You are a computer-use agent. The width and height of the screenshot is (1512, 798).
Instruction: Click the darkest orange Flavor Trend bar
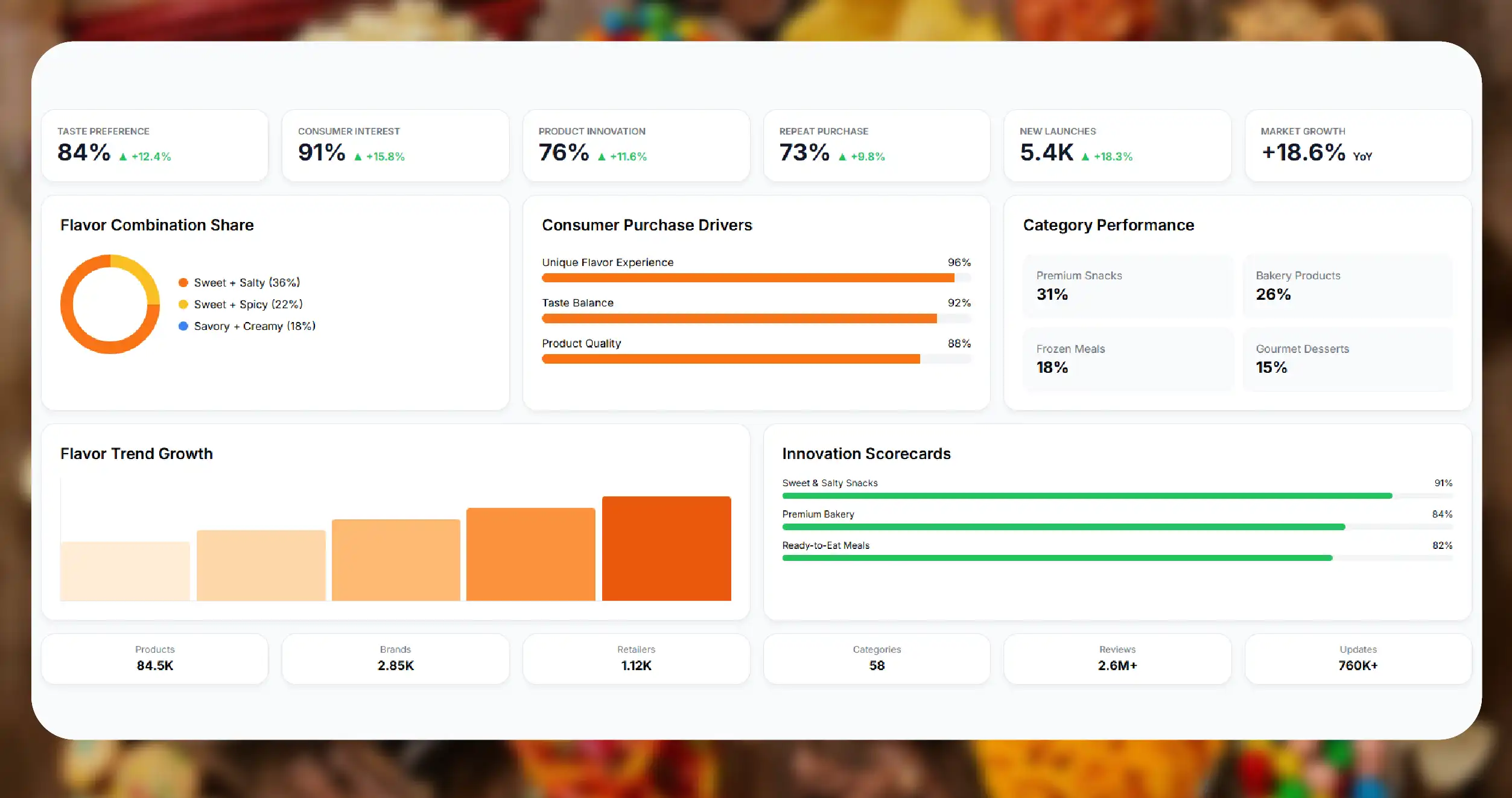[667, 548]
